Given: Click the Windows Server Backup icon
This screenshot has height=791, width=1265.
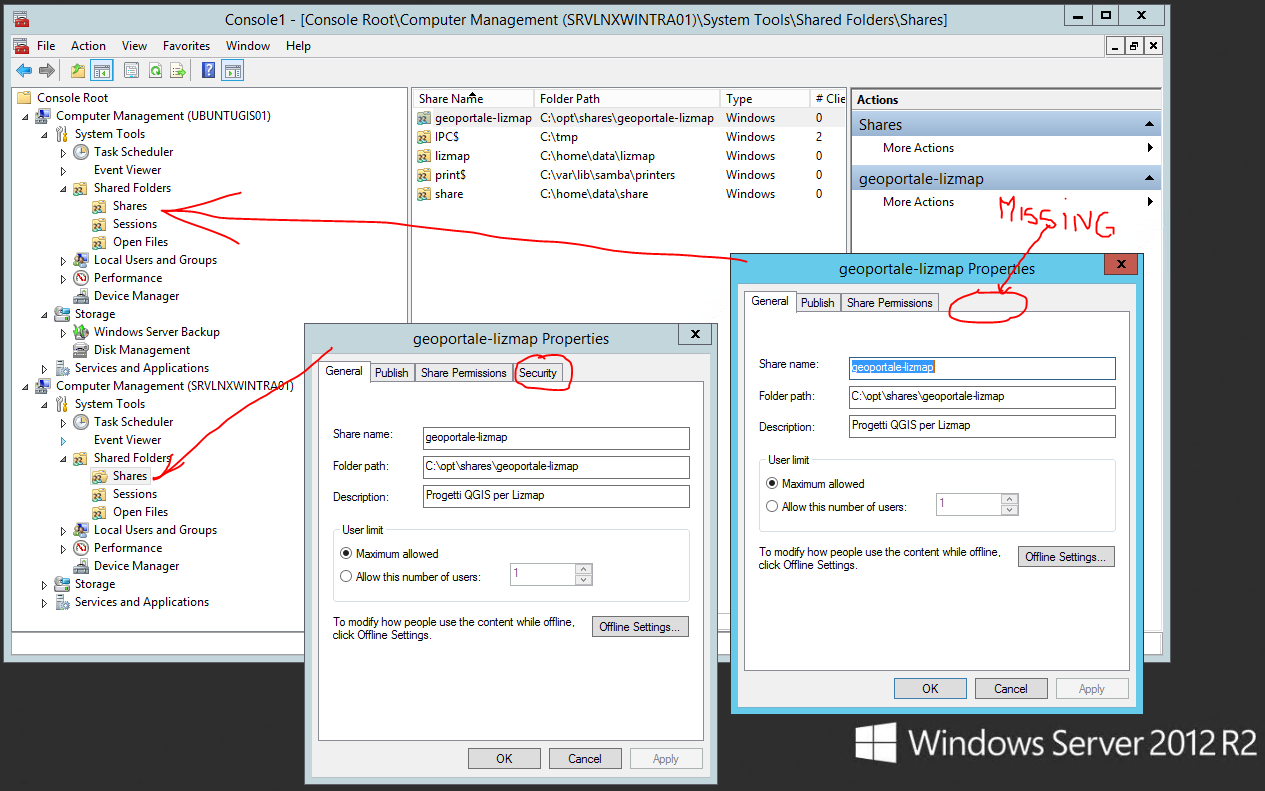Looking at the screenshot, I should pos(81,332).
